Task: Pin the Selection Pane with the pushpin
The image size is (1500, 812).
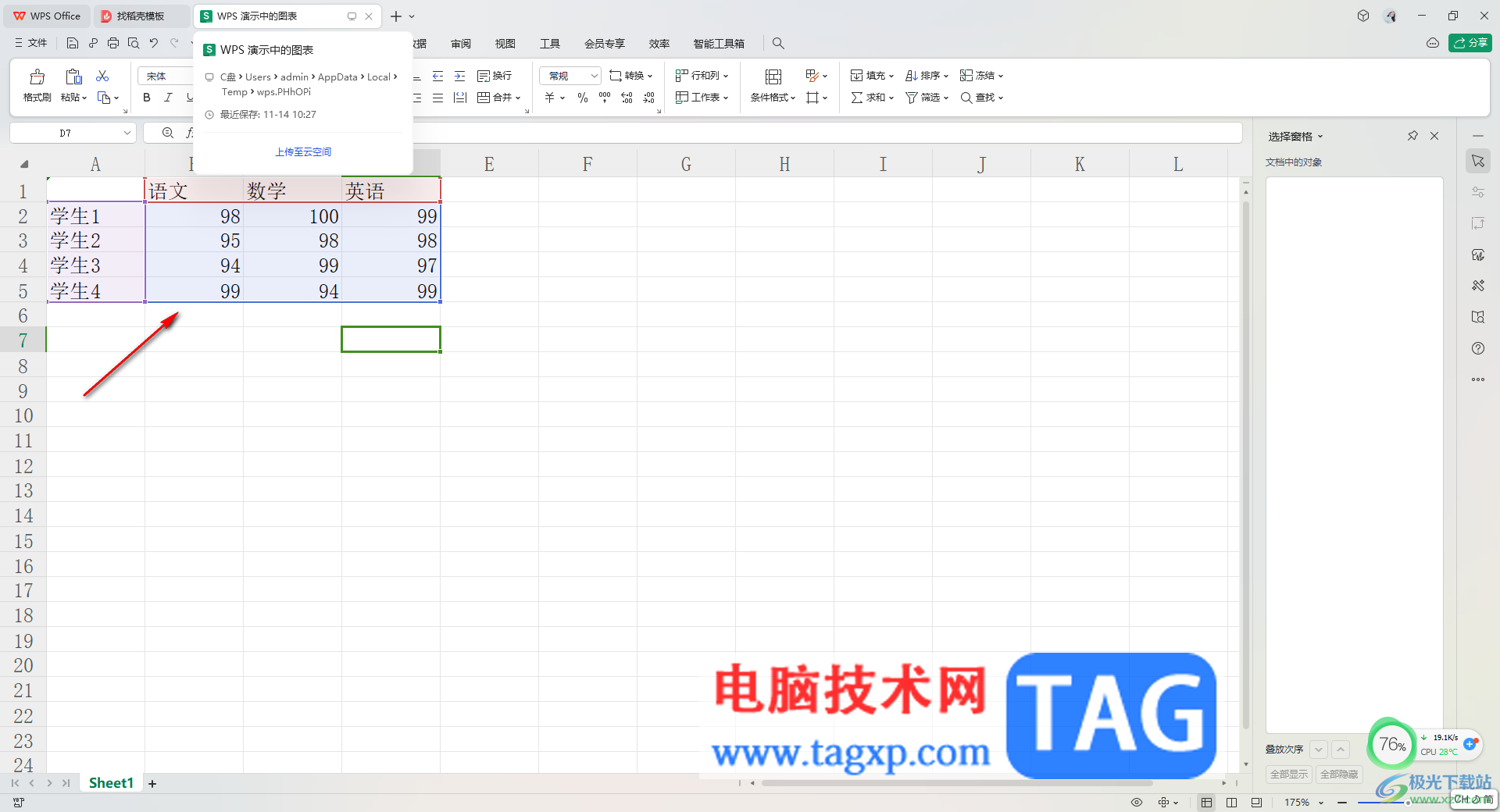Action: [x=1412, y=136]
